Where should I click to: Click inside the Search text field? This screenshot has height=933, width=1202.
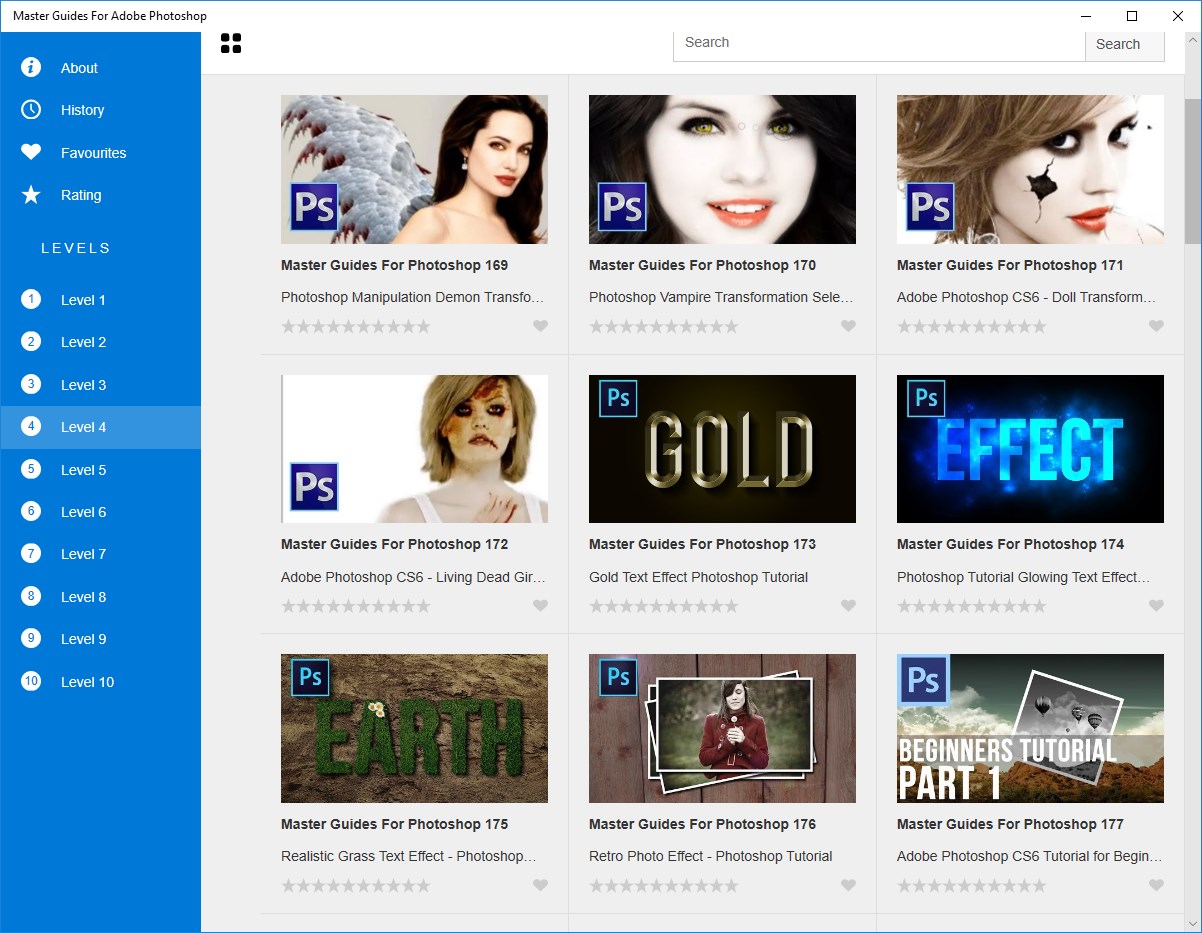(879, 44)
